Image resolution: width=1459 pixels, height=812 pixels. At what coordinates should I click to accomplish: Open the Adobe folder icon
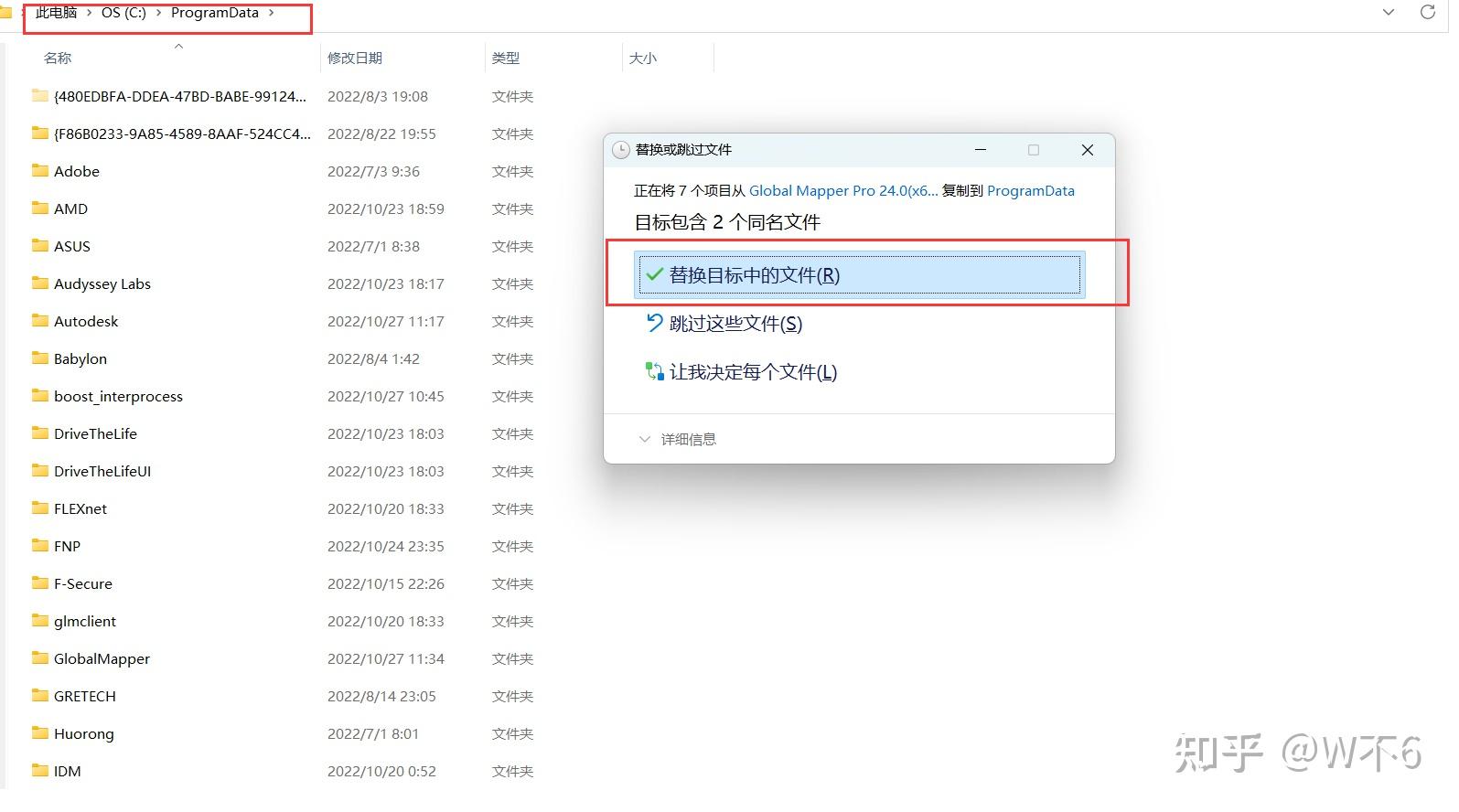[39, 170]
